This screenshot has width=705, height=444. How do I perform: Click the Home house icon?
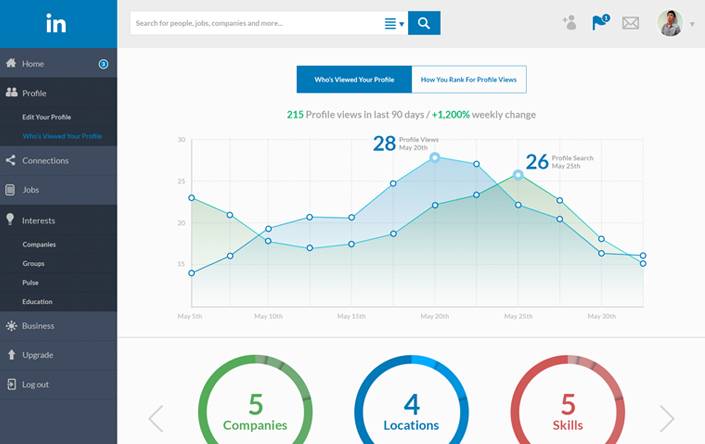click(x=11, y=63)
